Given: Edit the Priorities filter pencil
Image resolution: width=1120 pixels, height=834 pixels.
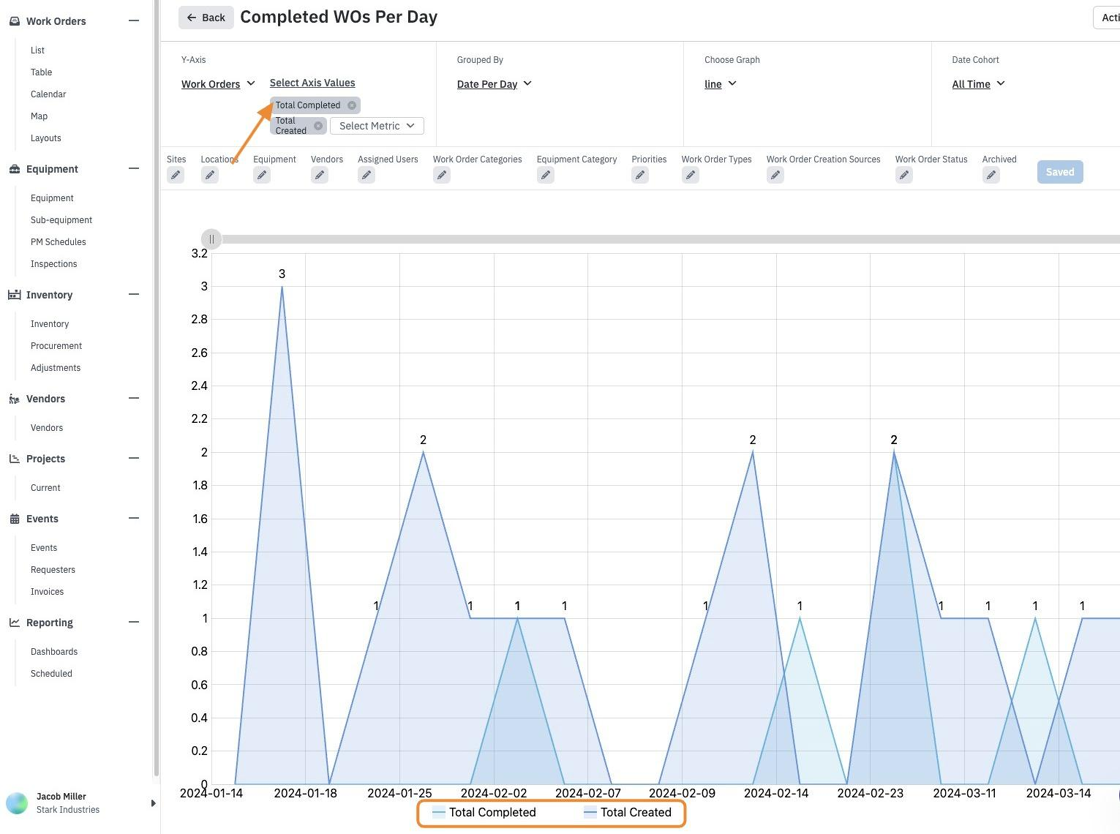Looking at the screenshot, I should pyautogui.click(x=640, y=175).
